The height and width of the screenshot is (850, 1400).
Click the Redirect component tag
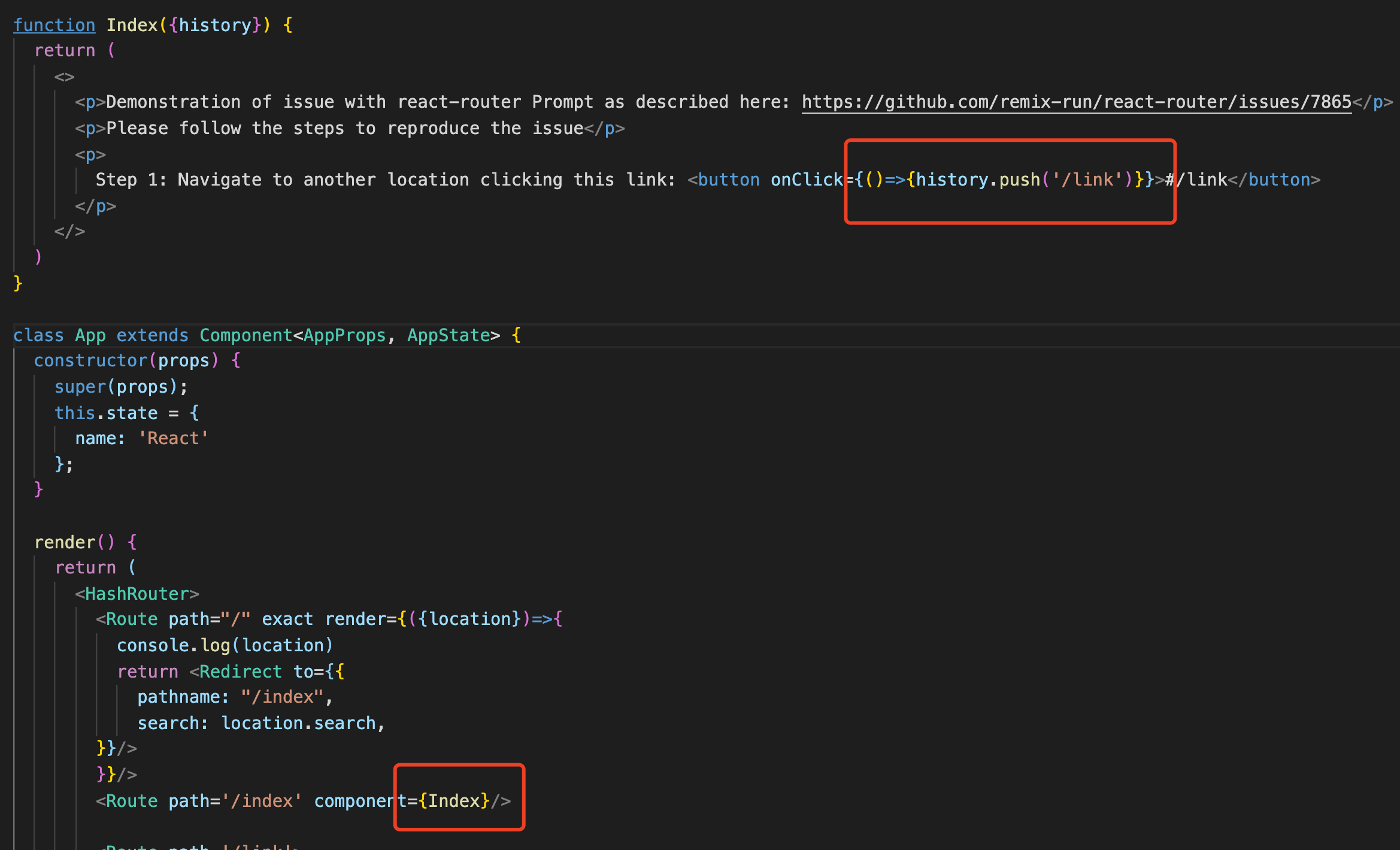[x=240, y=672]
